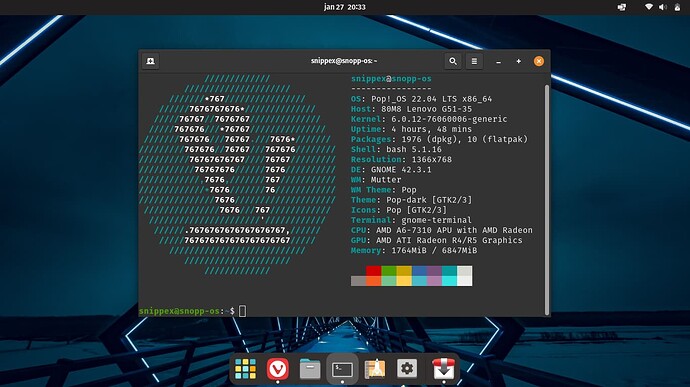Maximize the terminal window
The image size is (690, 387).
pos(518,61)
